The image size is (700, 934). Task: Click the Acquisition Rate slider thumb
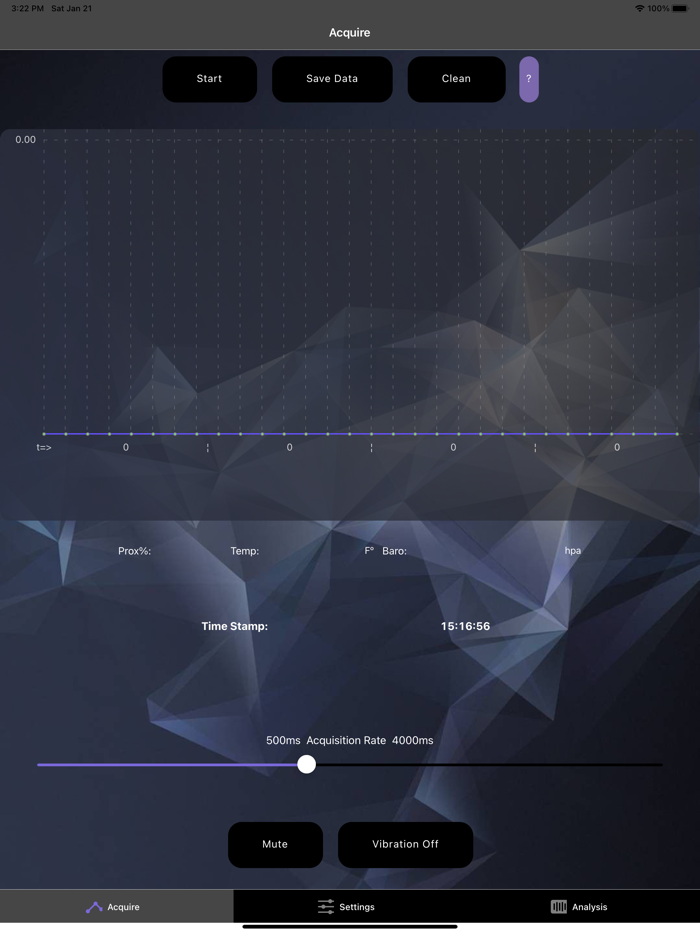point(306,764)
